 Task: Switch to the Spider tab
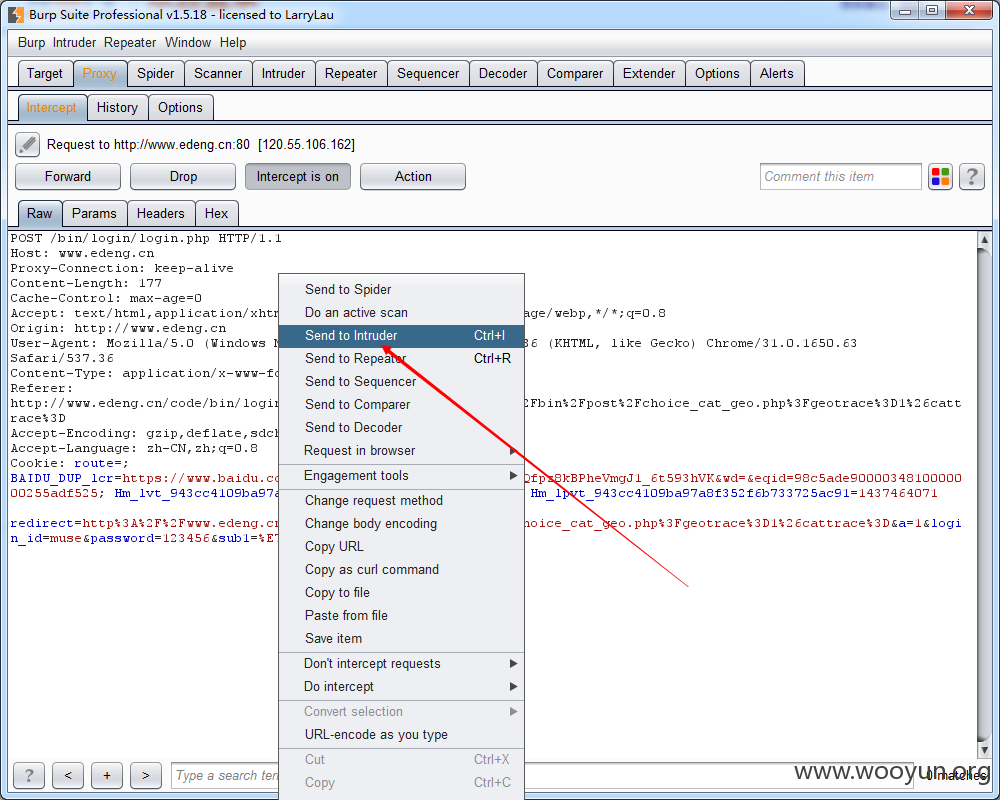156,73
